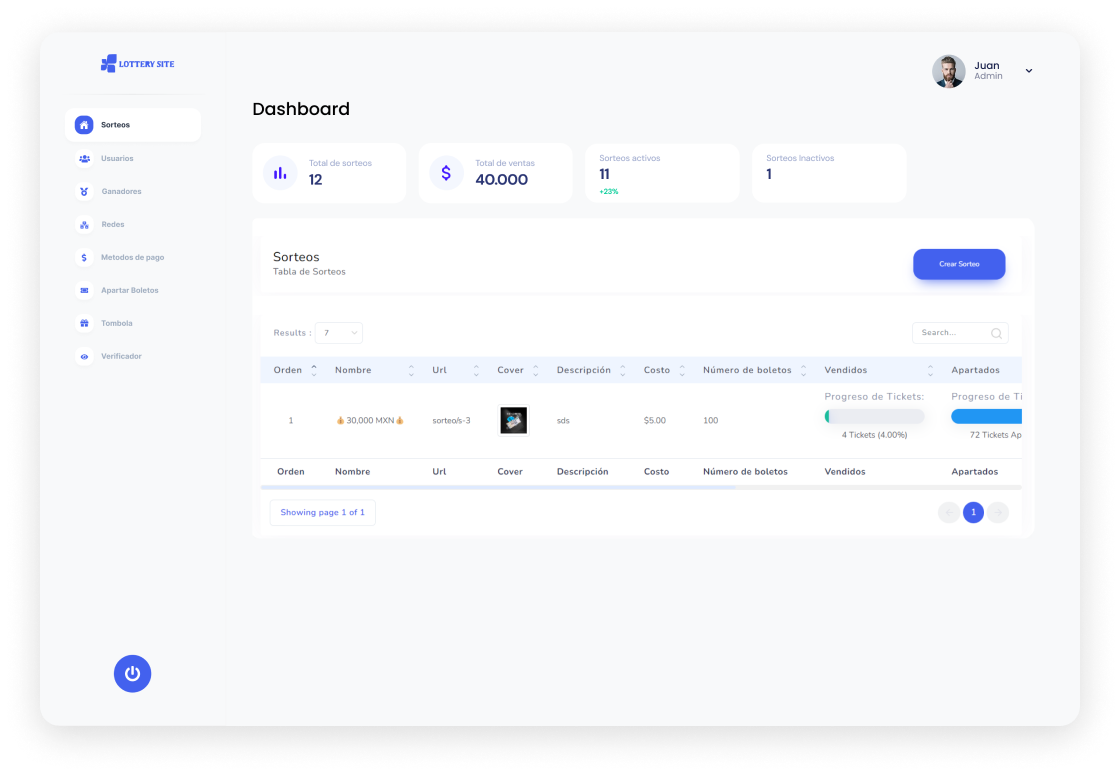Open the Results per page dropdown

pyautogui.click(x=339, y=333)
